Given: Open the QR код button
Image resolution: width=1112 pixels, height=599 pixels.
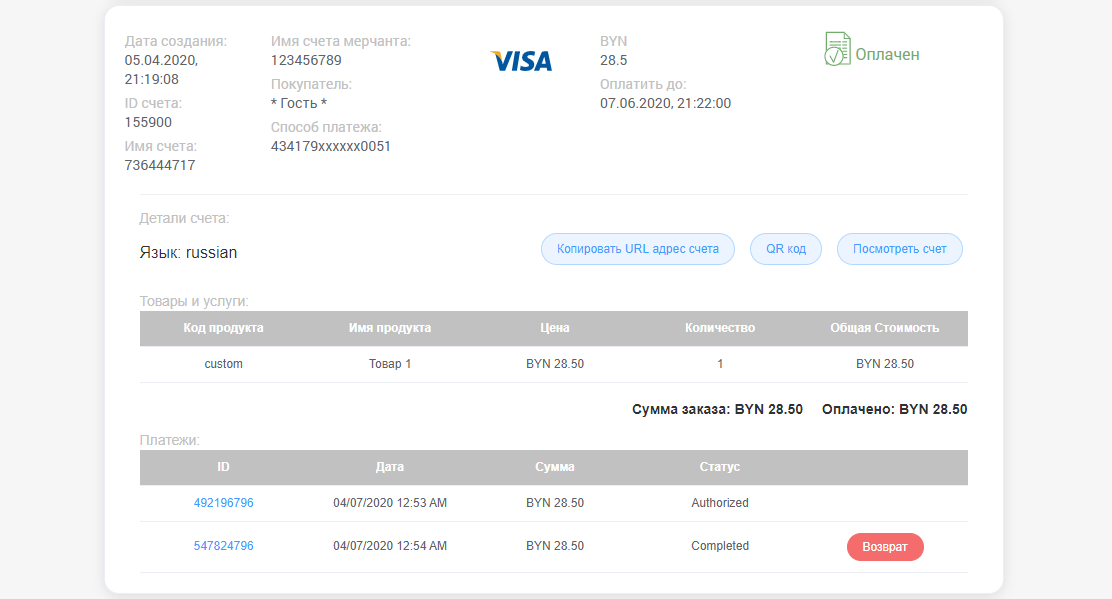Looking at the screenshot, I should tap(785, 249).
